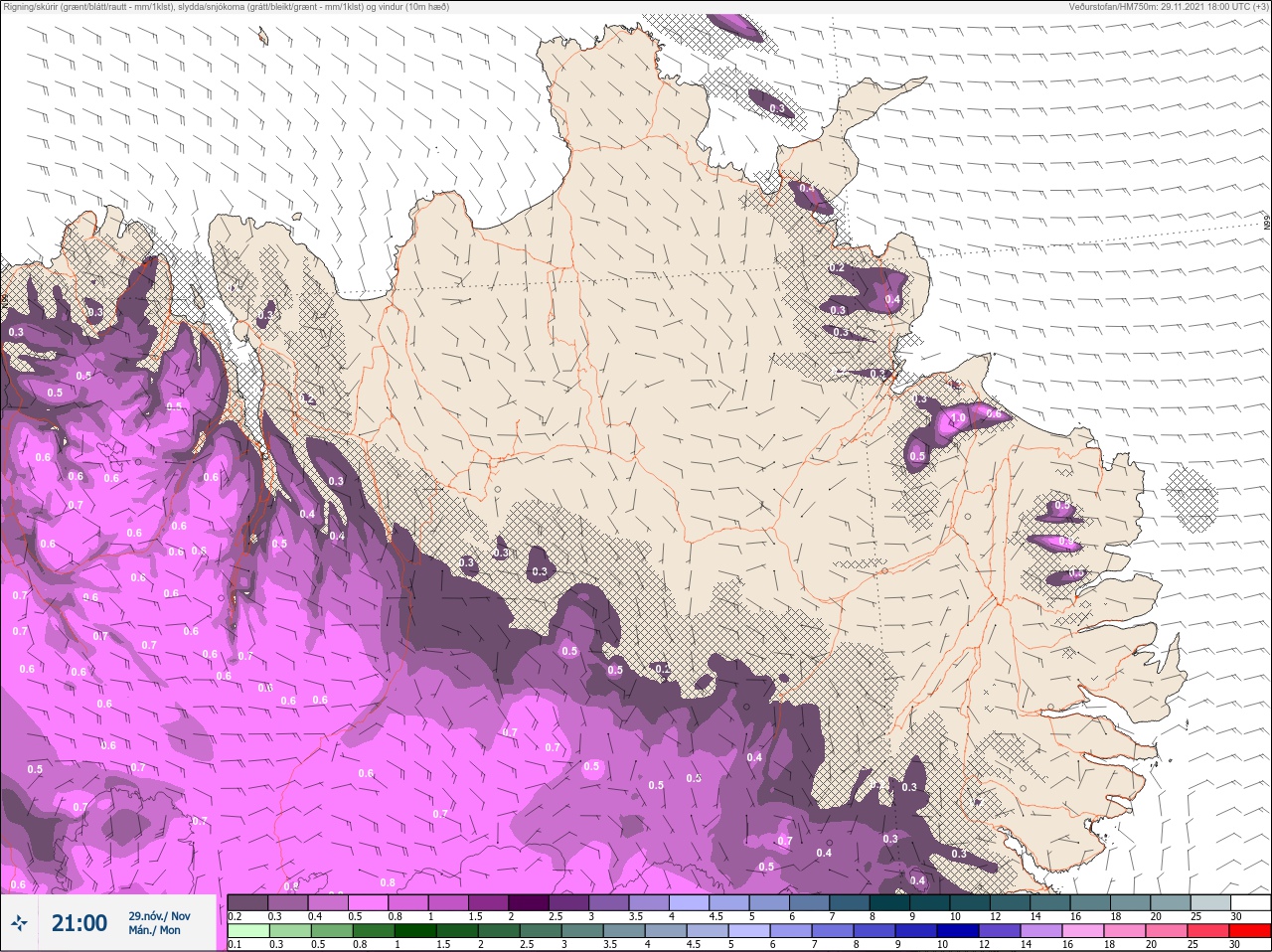1272x952 pixels.
Task: Pick the lower legend swatch between 16 and 18
Action: [x=1083, y=930]
